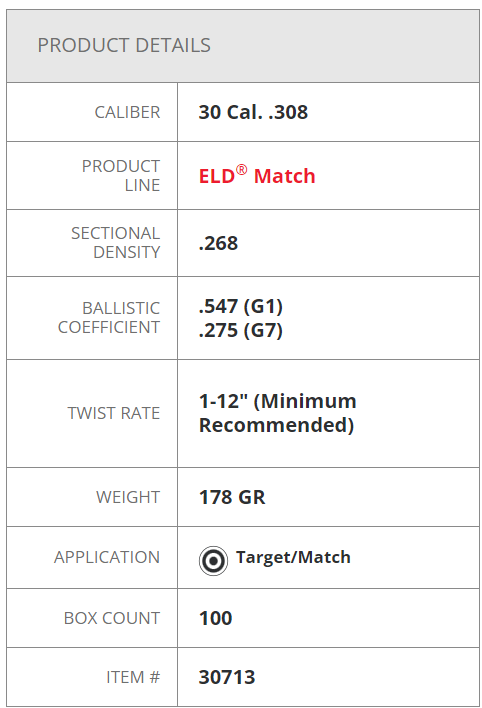The image size is (482, 708).
Task: Select the .268 sectional density value
Action: (x=218, y=243)
